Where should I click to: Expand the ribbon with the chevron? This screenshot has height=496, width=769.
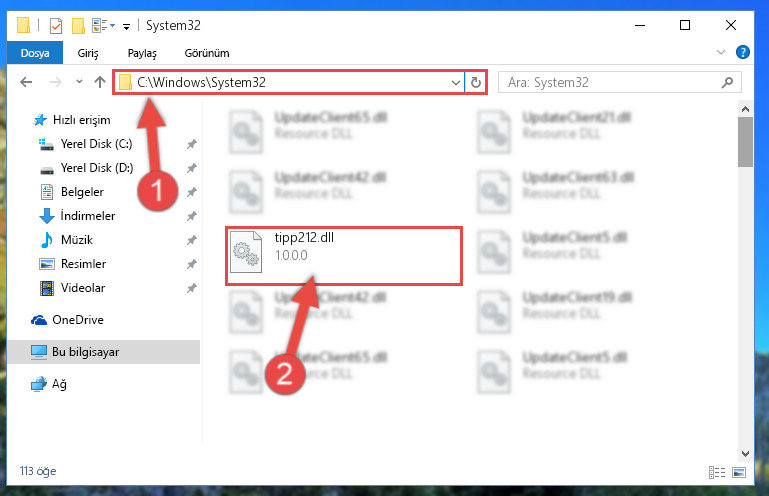coord(720,52)
